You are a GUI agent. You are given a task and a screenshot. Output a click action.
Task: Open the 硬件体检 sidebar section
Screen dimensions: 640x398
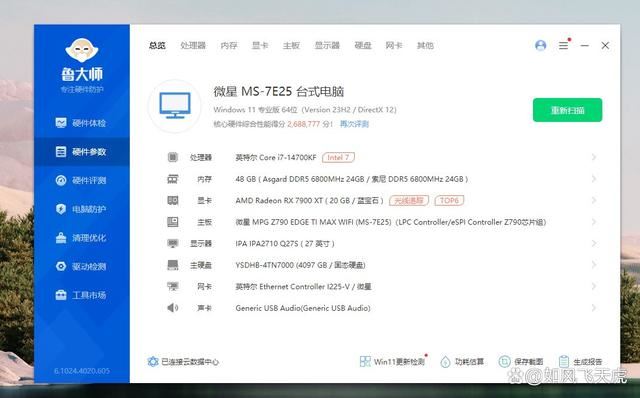coord(81,123)
